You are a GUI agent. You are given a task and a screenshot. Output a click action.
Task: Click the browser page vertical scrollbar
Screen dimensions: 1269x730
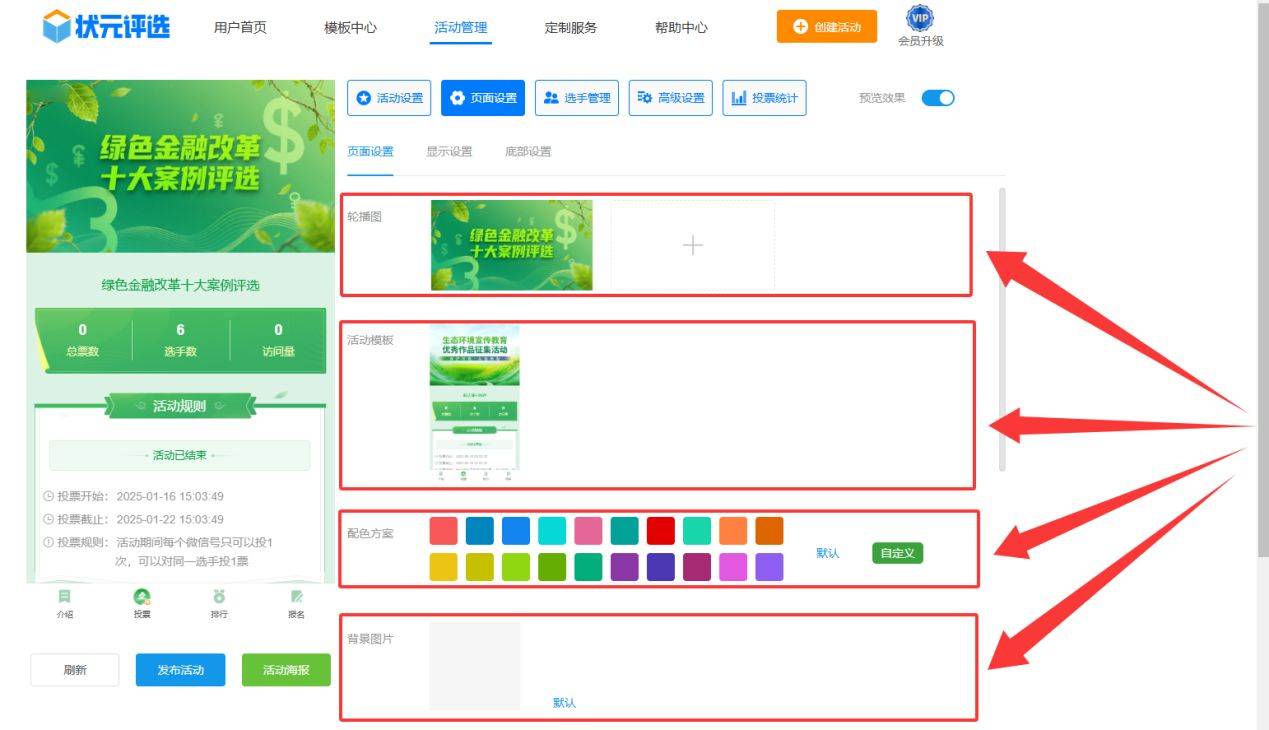tap(1263, 280)
